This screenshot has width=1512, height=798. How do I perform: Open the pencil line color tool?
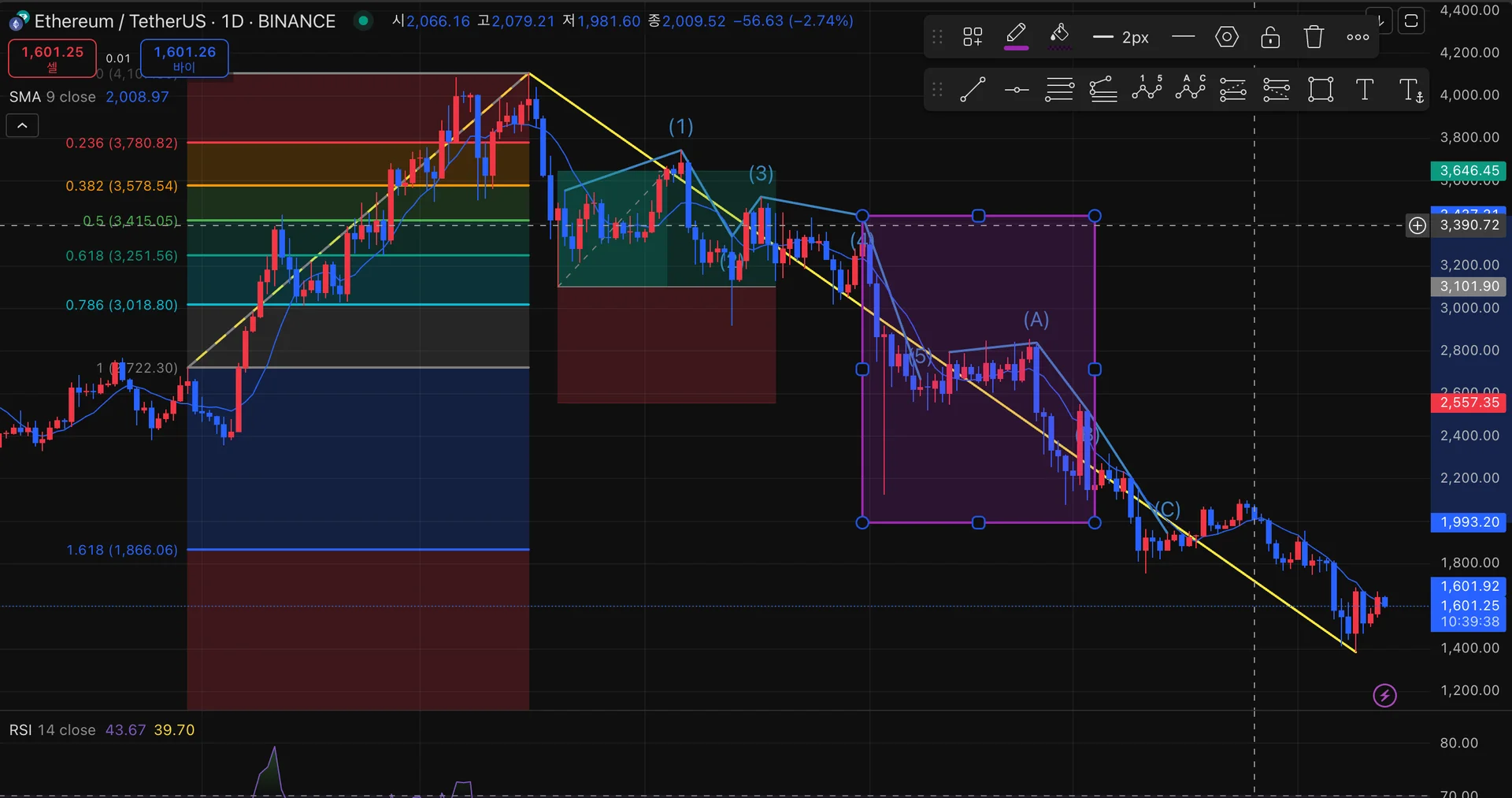(x=1016, y=36)
